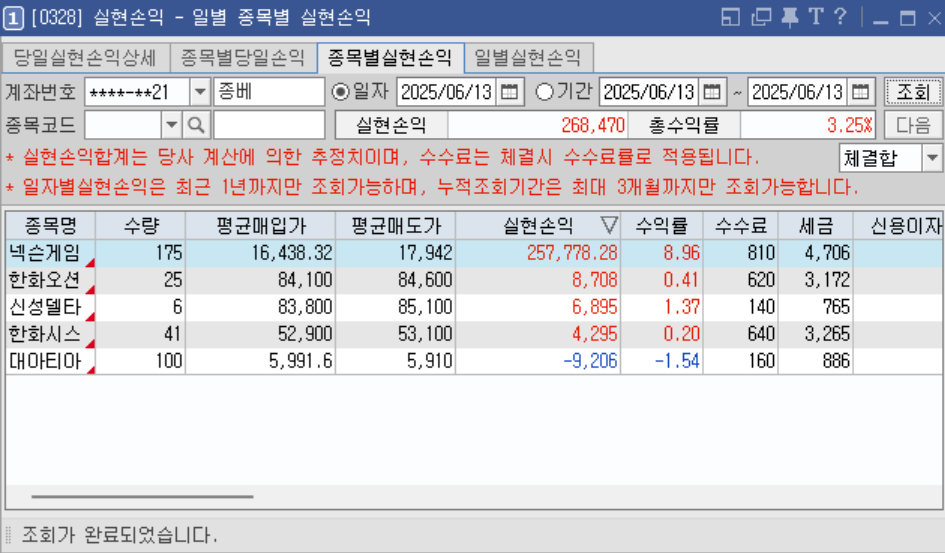Expand the account number dropdown
Image resolution: width=945 pixels, height=553 pixels.
(x=199, y=92)
